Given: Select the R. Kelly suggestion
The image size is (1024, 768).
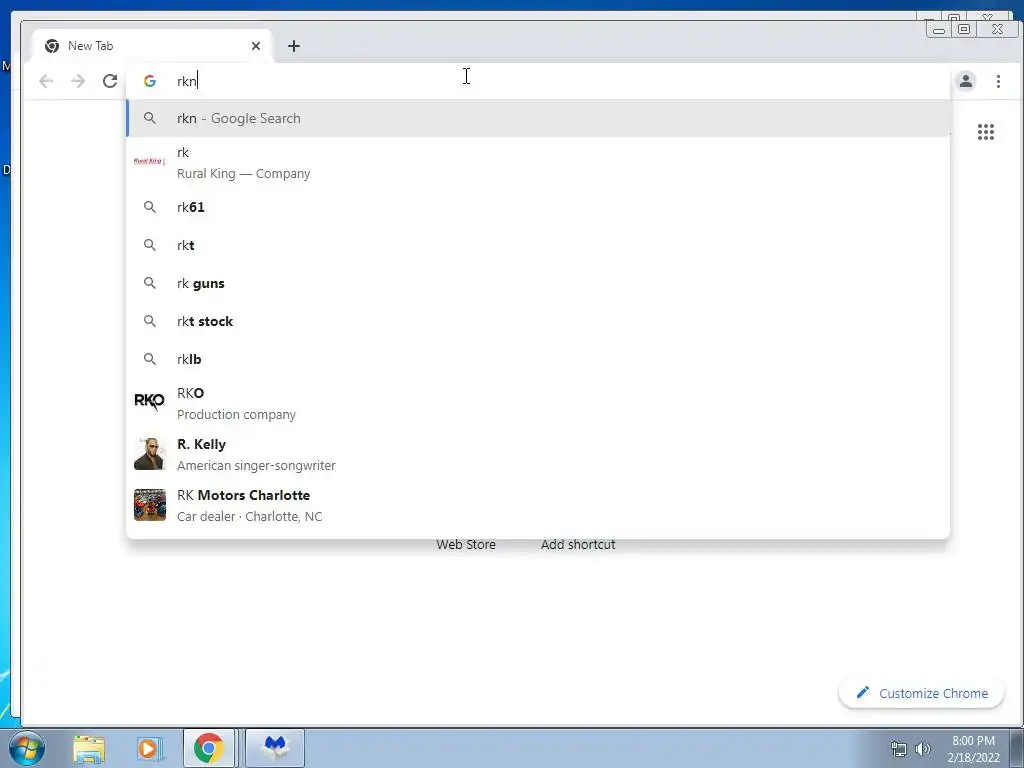Looking at the screenshot, I should point(538,455).
